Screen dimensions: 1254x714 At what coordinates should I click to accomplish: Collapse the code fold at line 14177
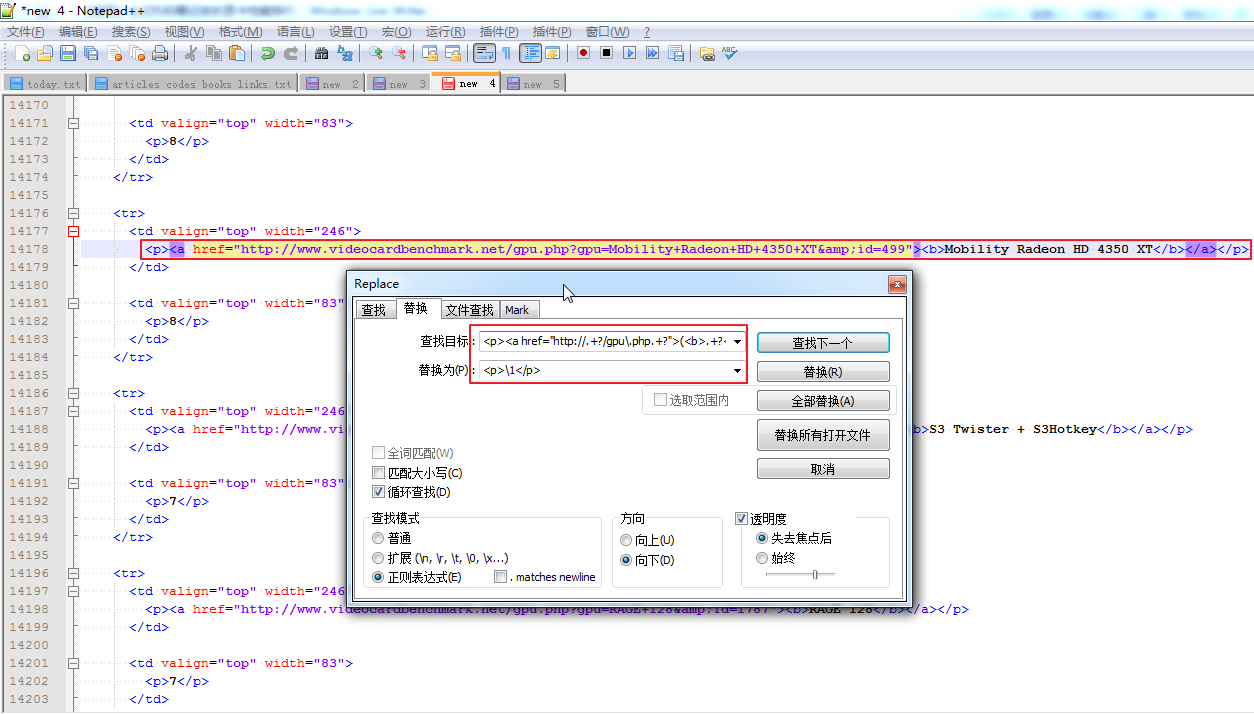(72, 231)
